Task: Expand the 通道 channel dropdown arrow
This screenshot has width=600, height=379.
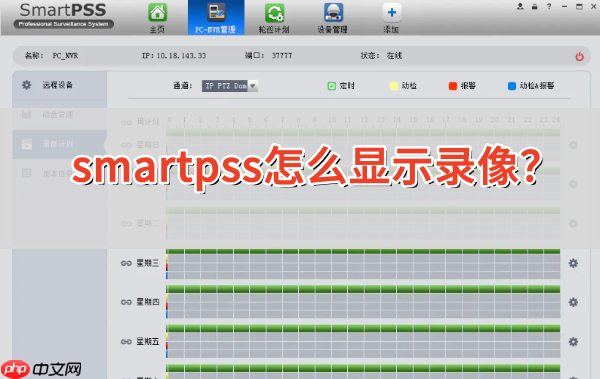Action: tap(253, 86)
